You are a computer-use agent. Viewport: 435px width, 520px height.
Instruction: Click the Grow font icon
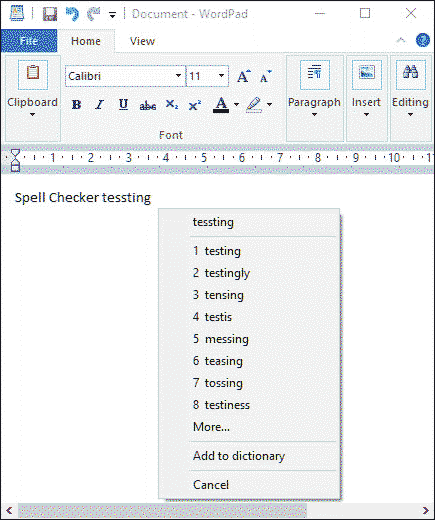tap(244, 76)
